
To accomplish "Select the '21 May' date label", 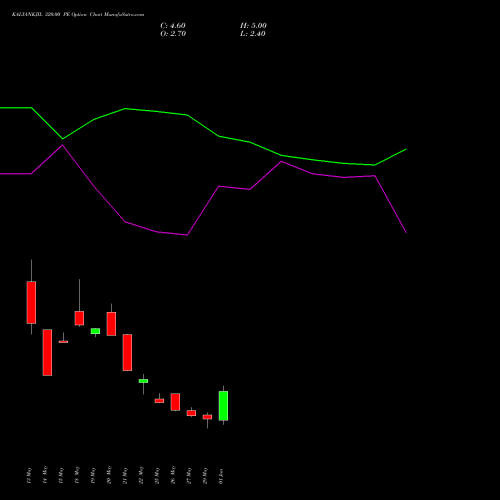I will pyautogui.click(x=125, y=476).
